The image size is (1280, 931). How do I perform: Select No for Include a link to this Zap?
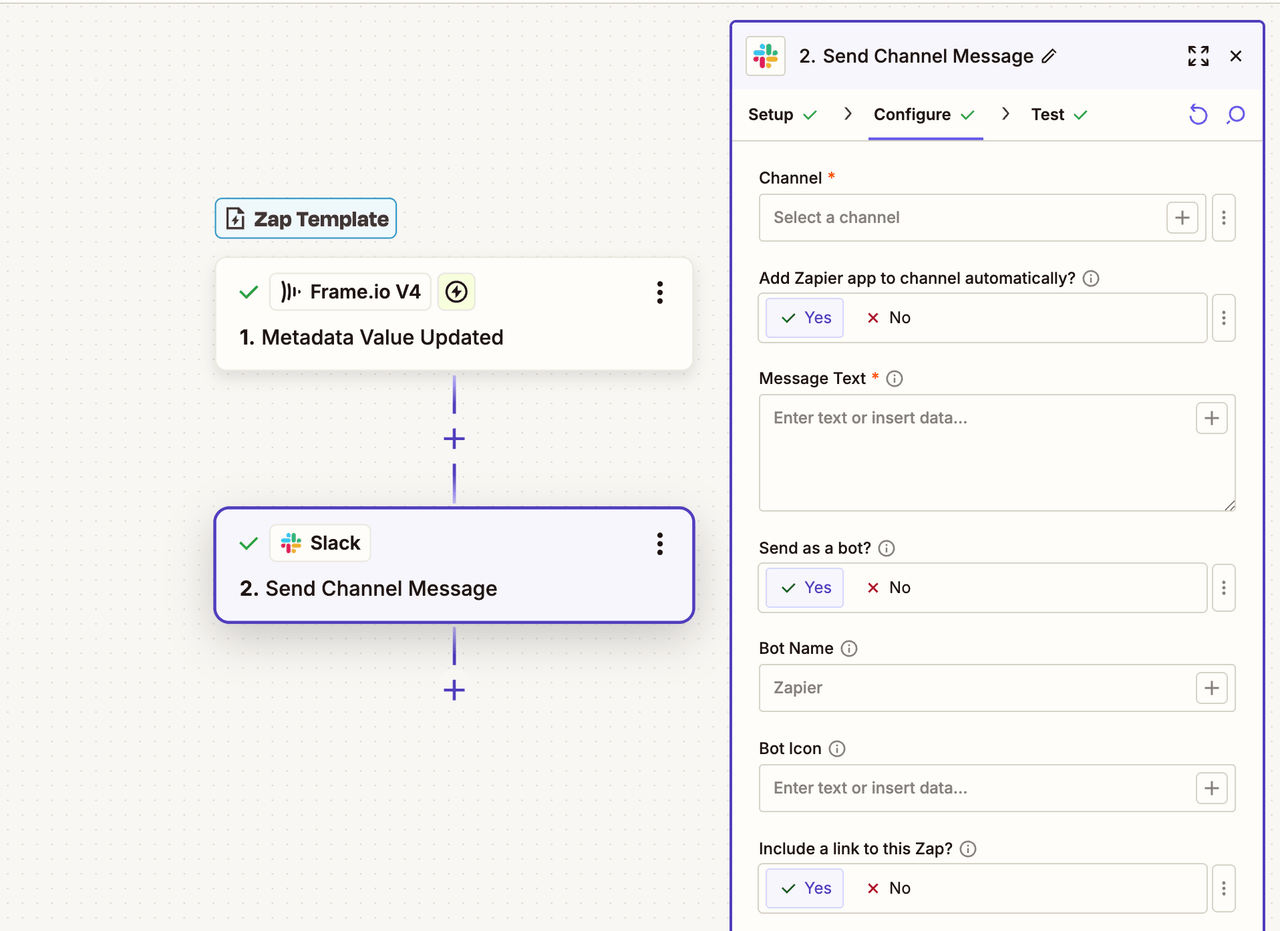click(x=888, y=888)
